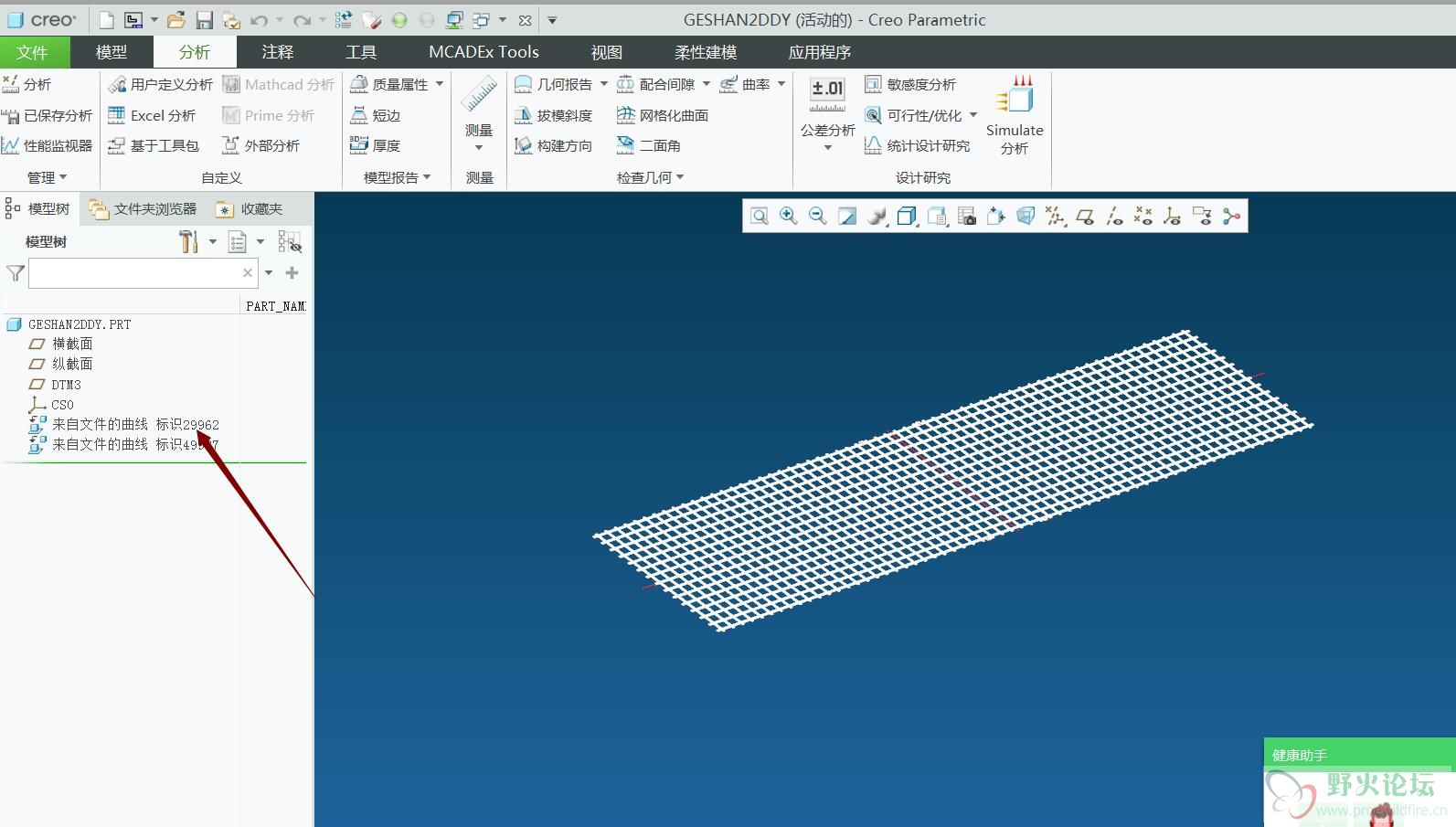Image resolution: width=1456 pixels, height=827 pixels.
Task: Toggle datum plane display
Action: point(1085,216)
